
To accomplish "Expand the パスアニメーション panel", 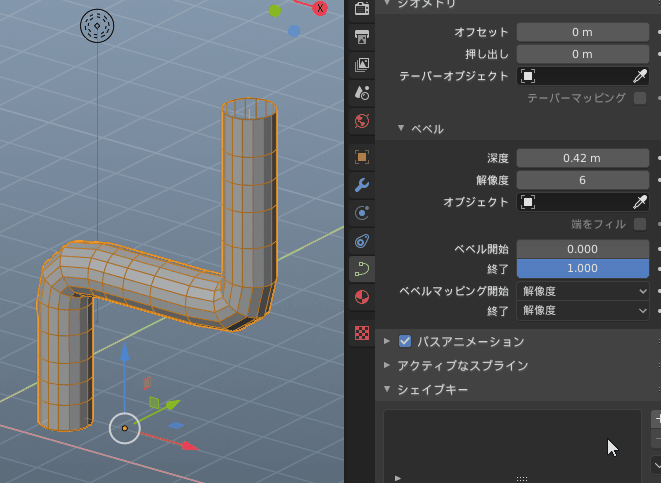I will [387, 341].
